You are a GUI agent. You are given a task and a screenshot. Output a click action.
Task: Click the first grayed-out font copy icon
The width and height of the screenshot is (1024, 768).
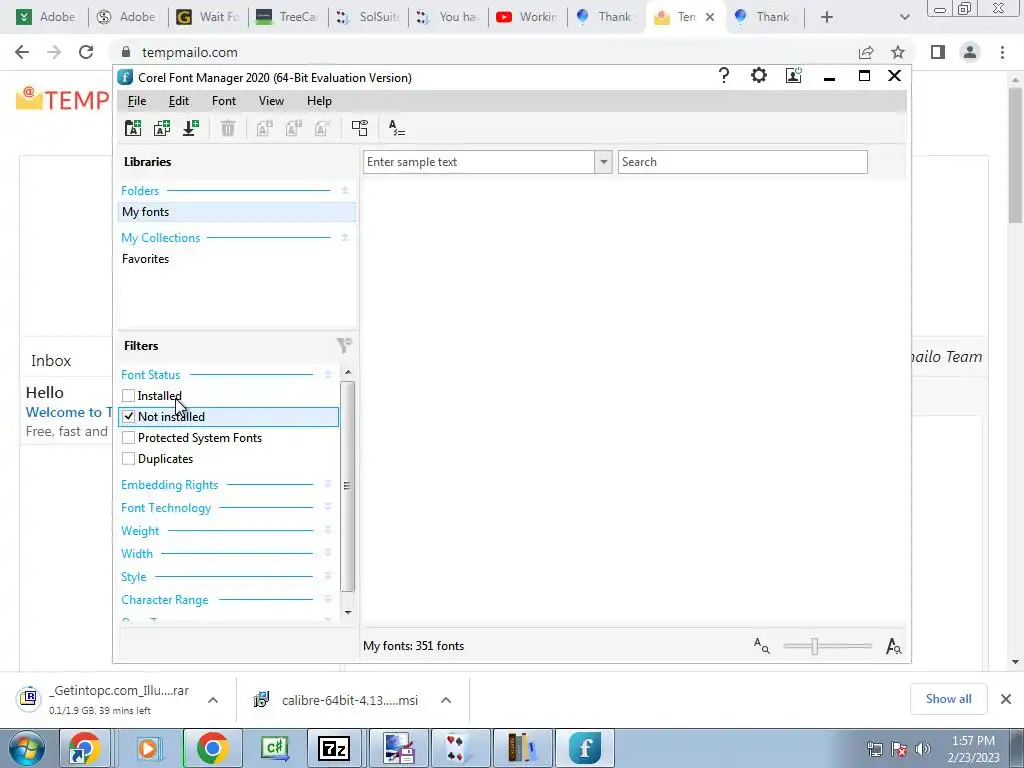tap(264, 128)
